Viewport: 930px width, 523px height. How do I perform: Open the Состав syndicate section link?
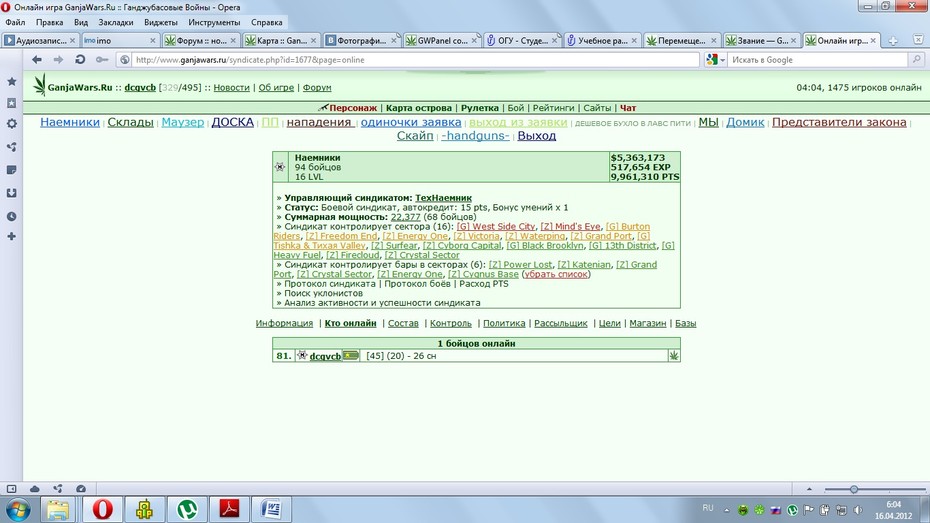[403, 323]
